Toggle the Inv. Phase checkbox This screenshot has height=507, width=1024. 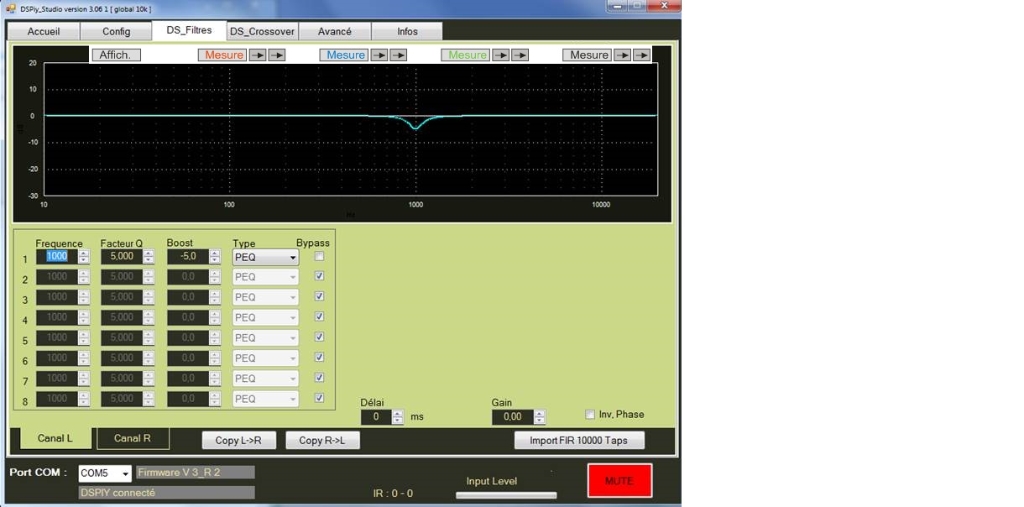click(x=590, y=414)
